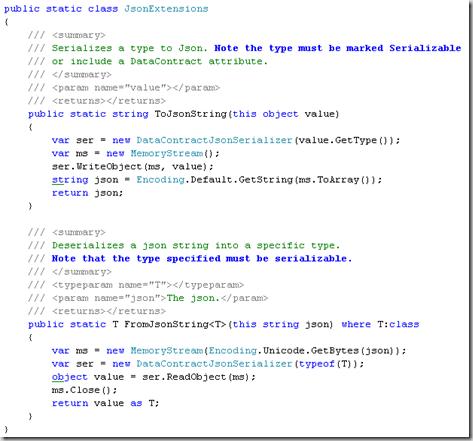Click the 'ms.Close();' line
Image resolution: width=473 pixels, height=441 pixels.
pos(84,390)
